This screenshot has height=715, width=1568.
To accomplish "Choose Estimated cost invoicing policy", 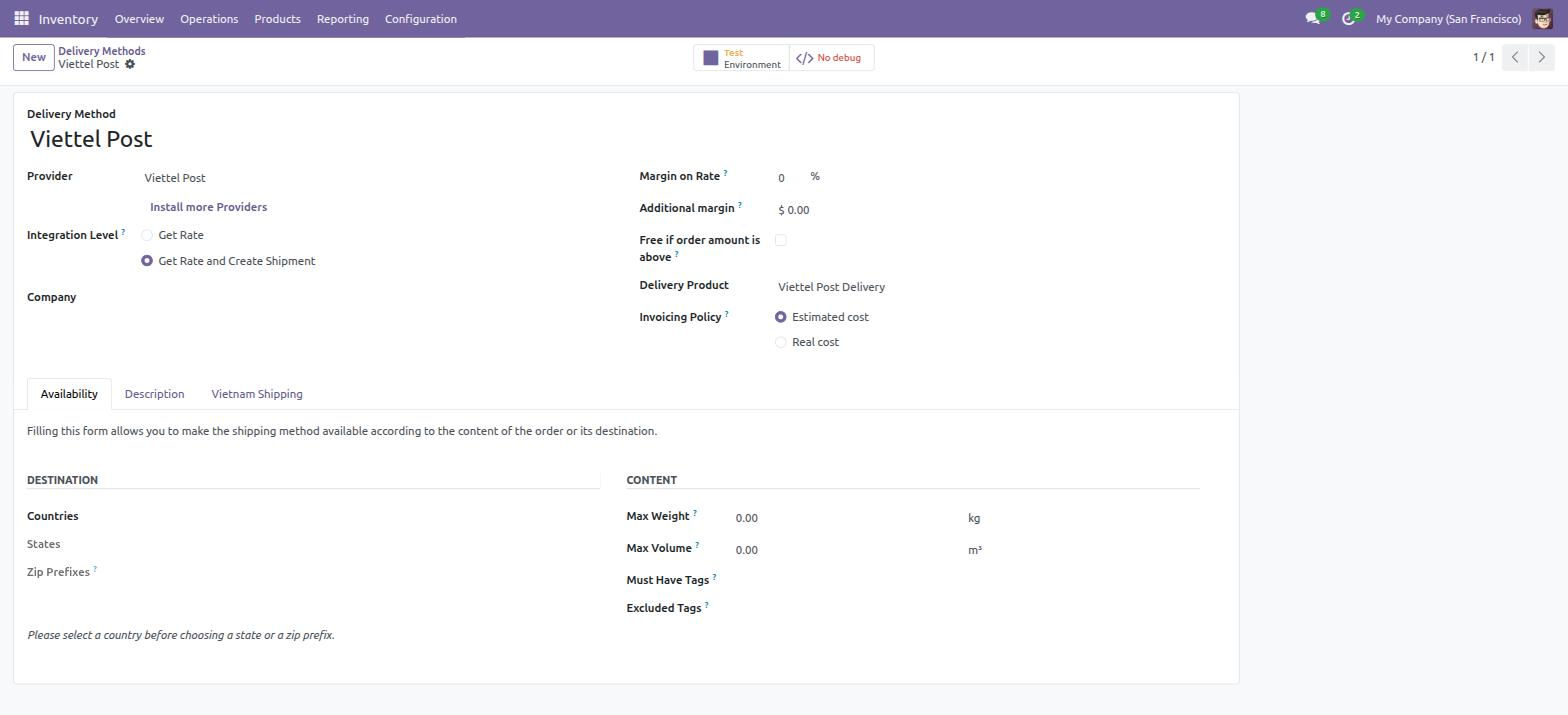I will coord(781,317).
